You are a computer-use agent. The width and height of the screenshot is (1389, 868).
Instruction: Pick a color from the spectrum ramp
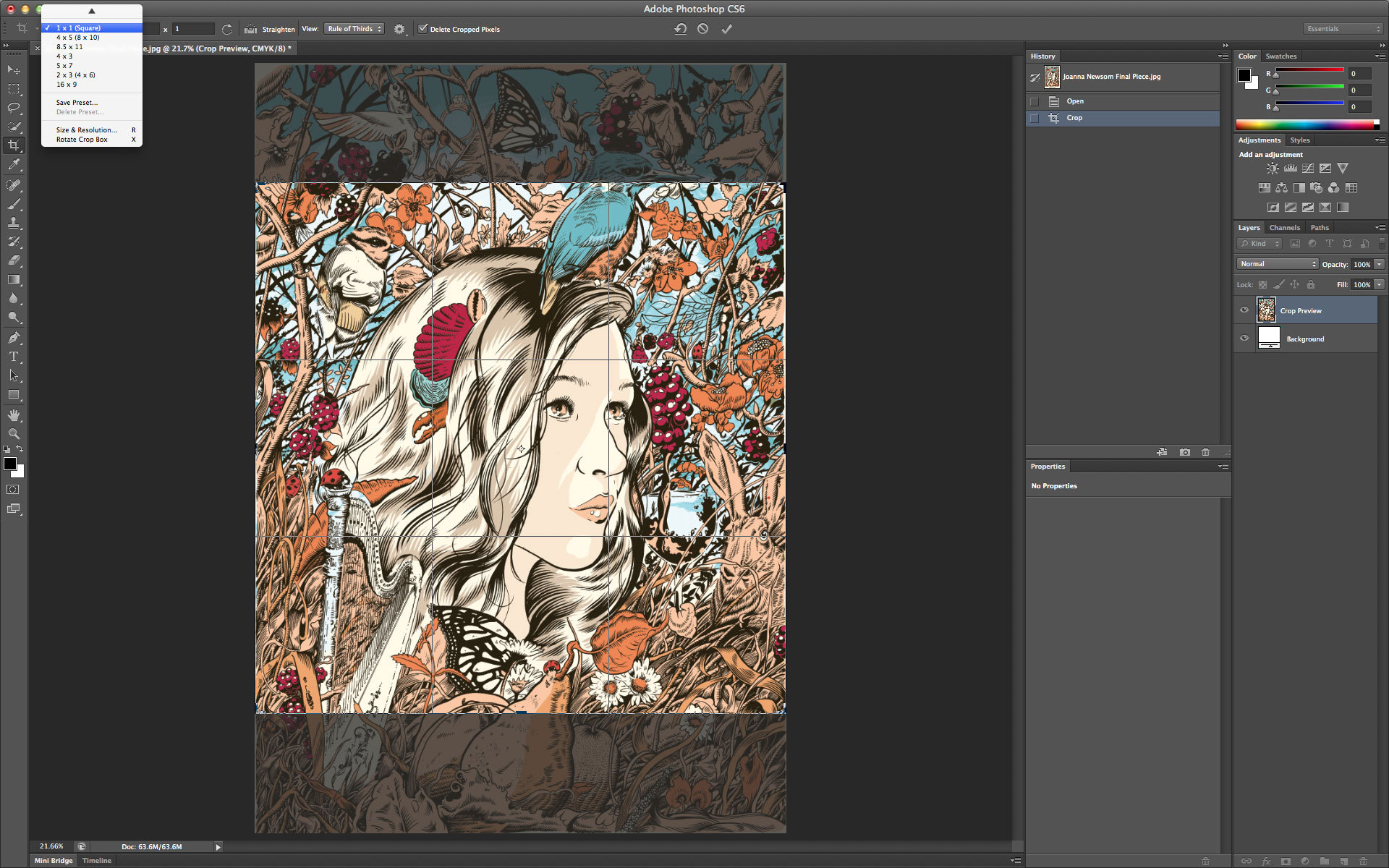1308,124
